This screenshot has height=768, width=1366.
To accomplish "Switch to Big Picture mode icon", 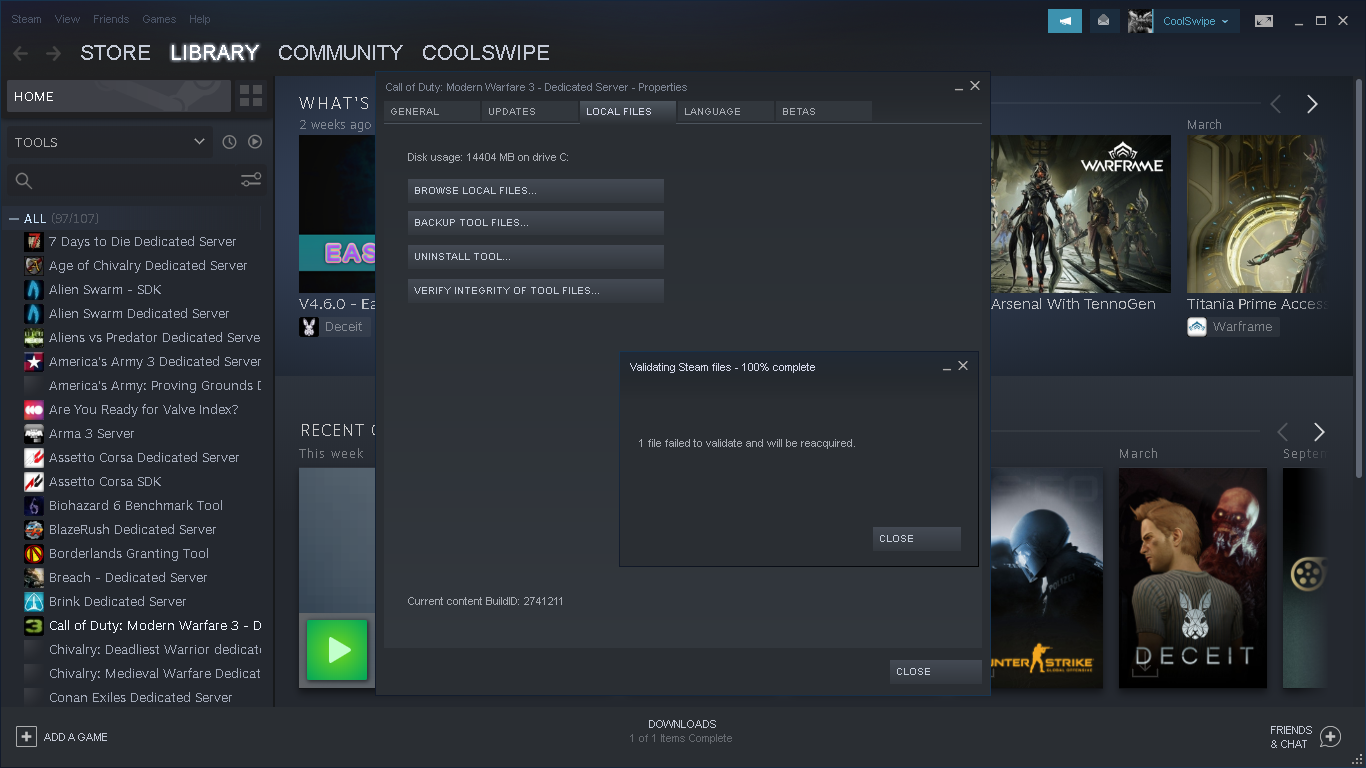I will pos(1264,21).
